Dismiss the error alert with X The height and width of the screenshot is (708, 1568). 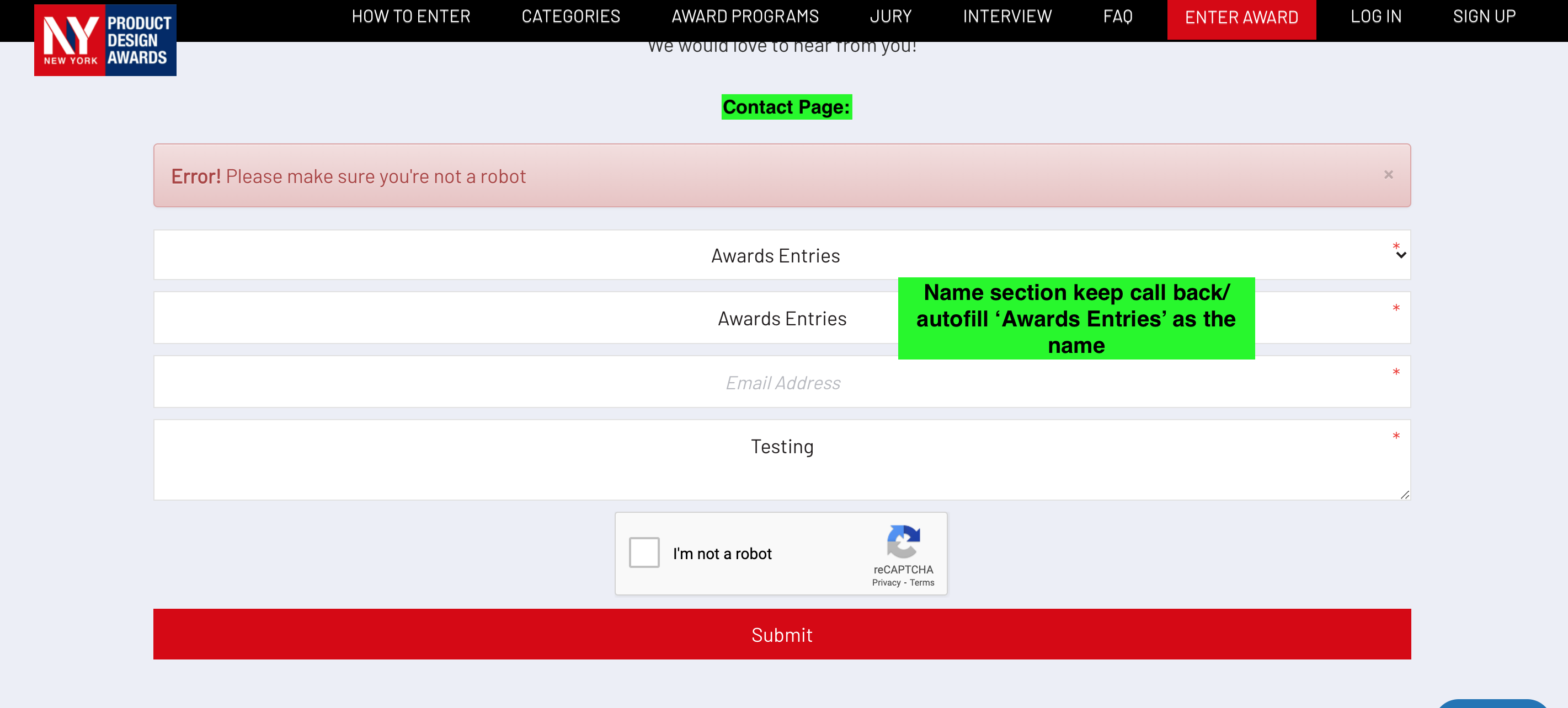(1388, 175)
